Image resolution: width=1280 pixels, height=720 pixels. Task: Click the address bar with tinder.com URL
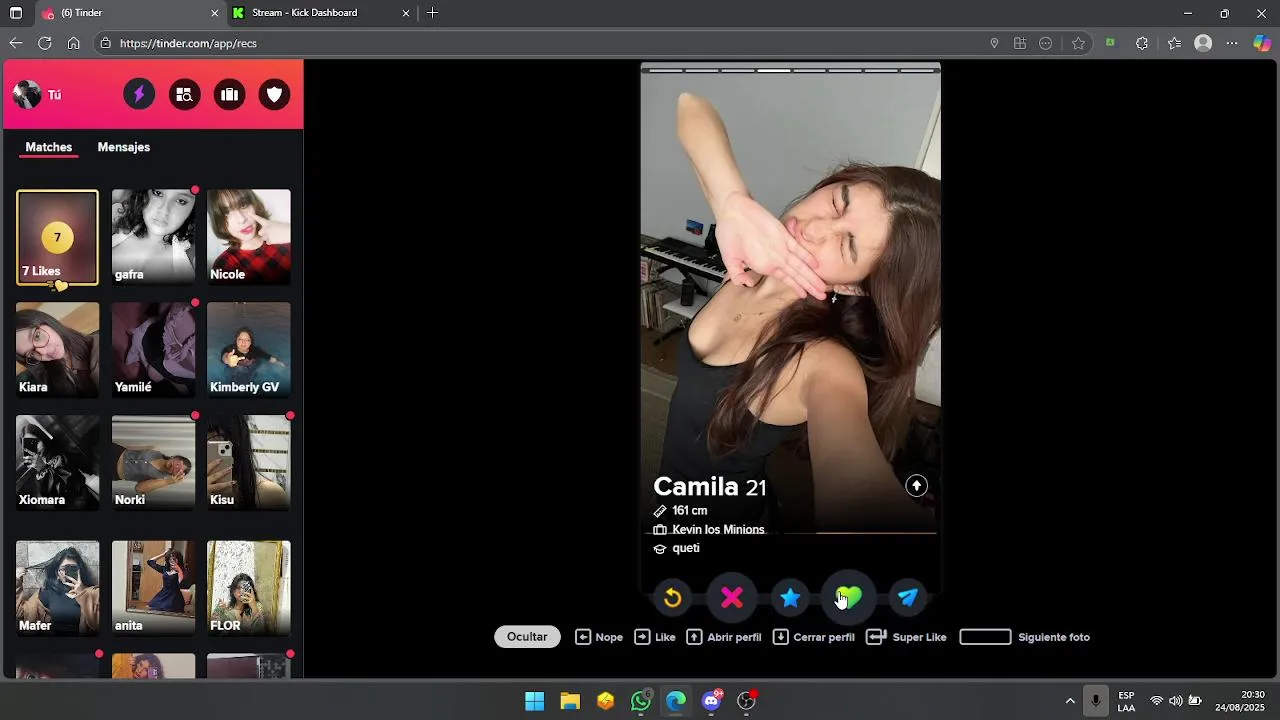coord(540,43)
